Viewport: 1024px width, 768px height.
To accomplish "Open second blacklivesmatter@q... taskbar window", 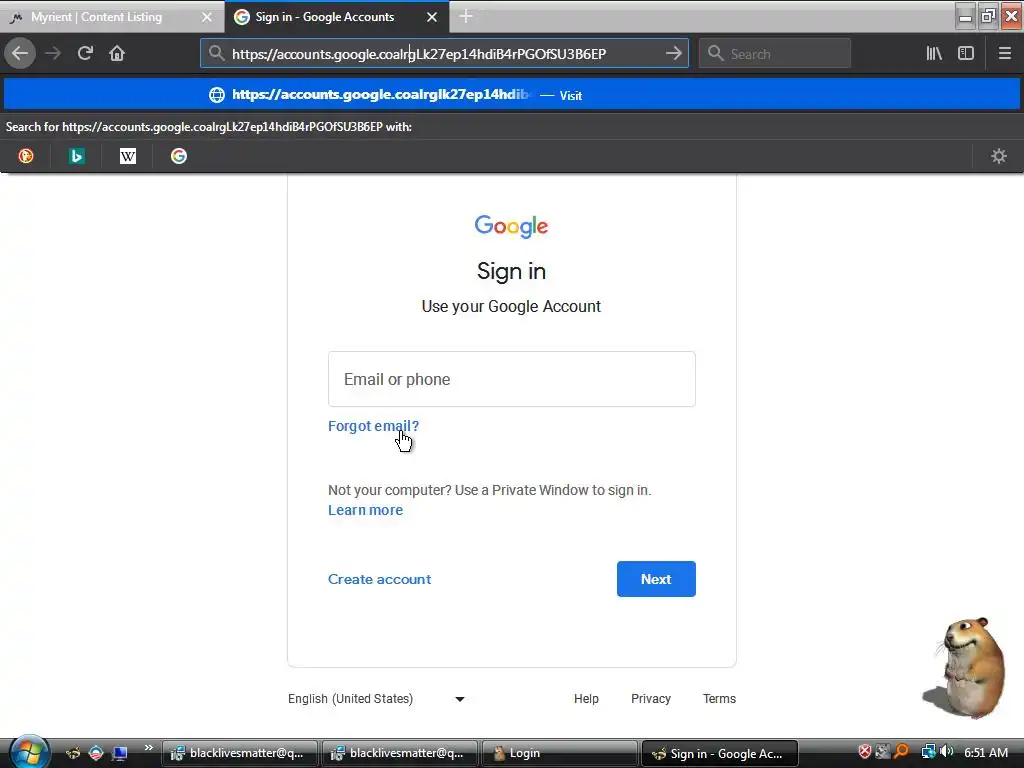I will (399, 753).
